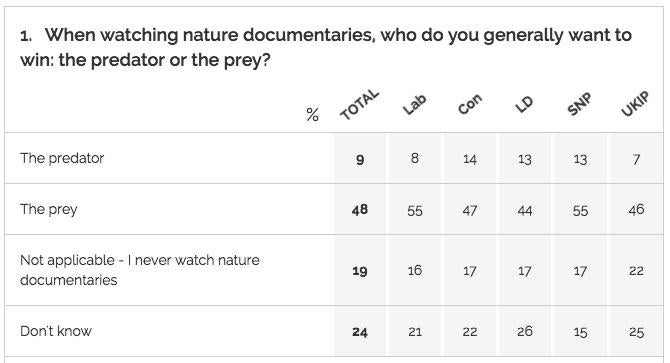Click UKIP predator value 7
The image size is (670, 363).
click(636, 159)
